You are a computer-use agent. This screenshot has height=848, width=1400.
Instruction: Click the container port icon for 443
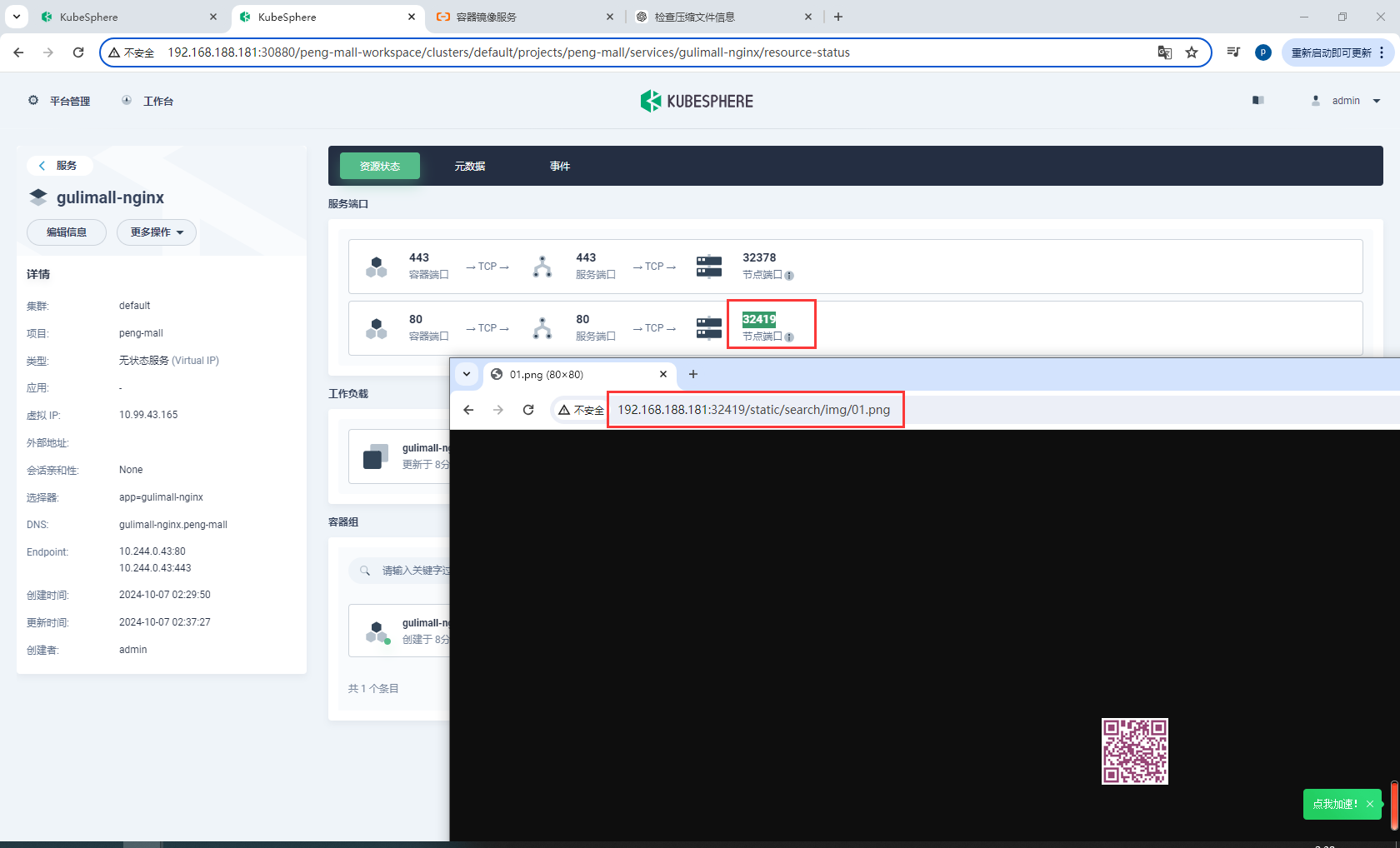click(x=377, y=267)
